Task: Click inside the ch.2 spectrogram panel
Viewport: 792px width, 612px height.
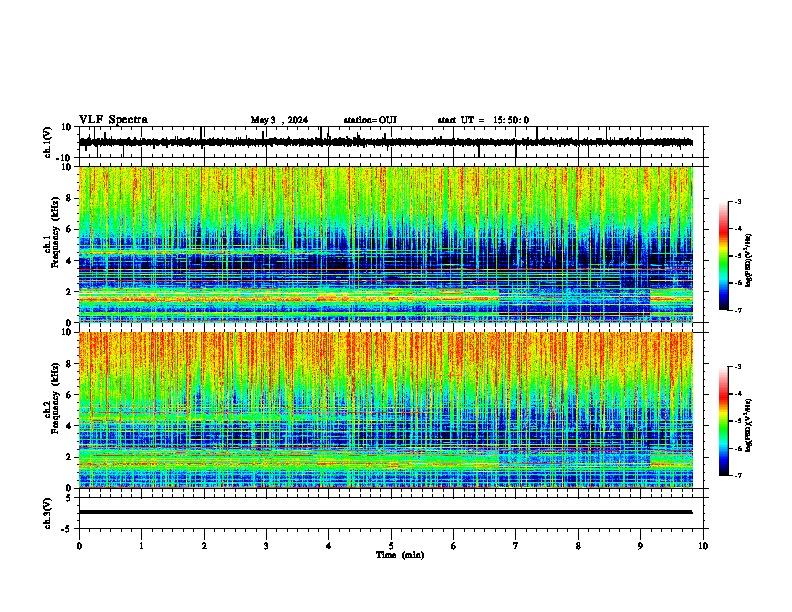Action: (386, 410)
